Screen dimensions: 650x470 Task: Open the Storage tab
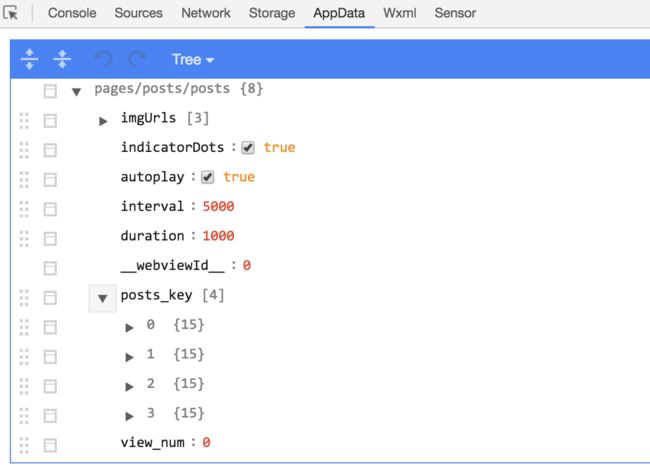[272, 13]
